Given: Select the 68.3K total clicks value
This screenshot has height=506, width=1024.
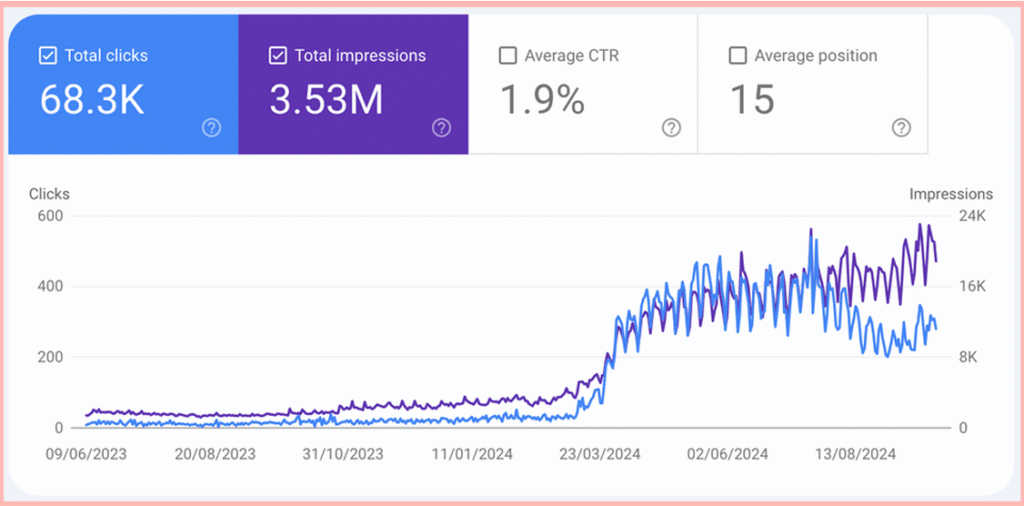Looking at the screenshot, I should coord(92,100).
